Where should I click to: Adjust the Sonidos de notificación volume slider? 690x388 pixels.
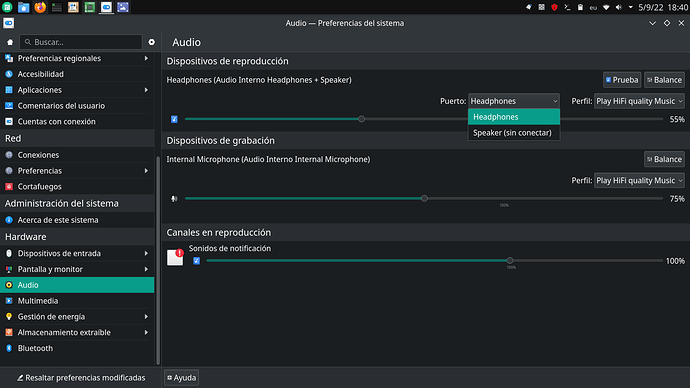(510, 261)
